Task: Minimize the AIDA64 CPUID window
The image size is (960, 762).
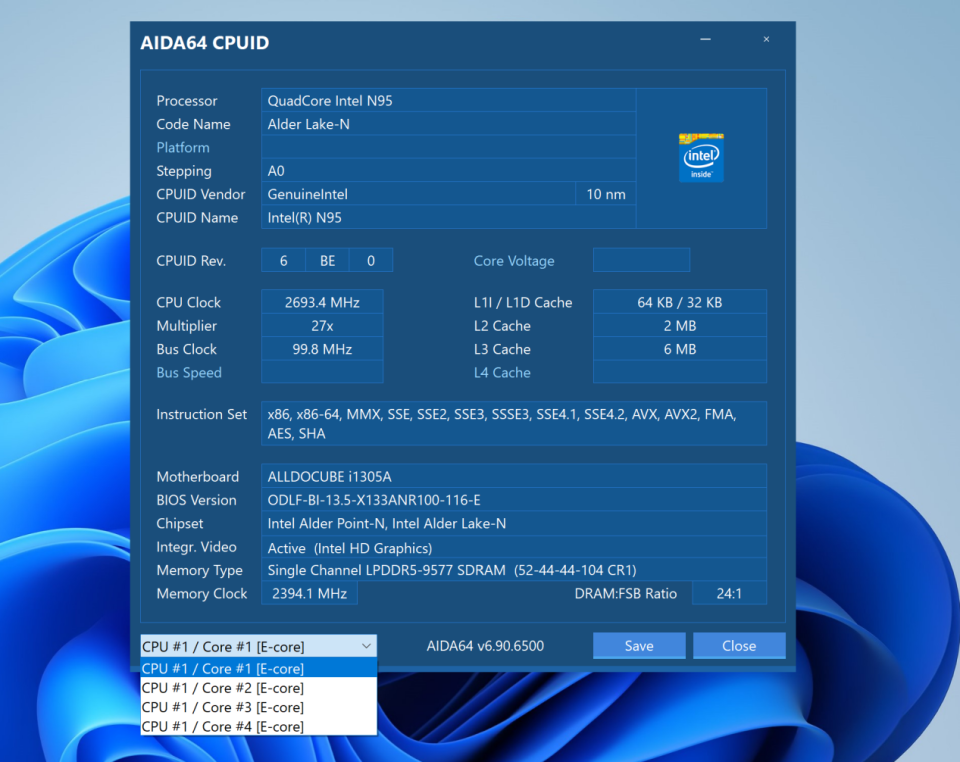Action: pos(705,39)
